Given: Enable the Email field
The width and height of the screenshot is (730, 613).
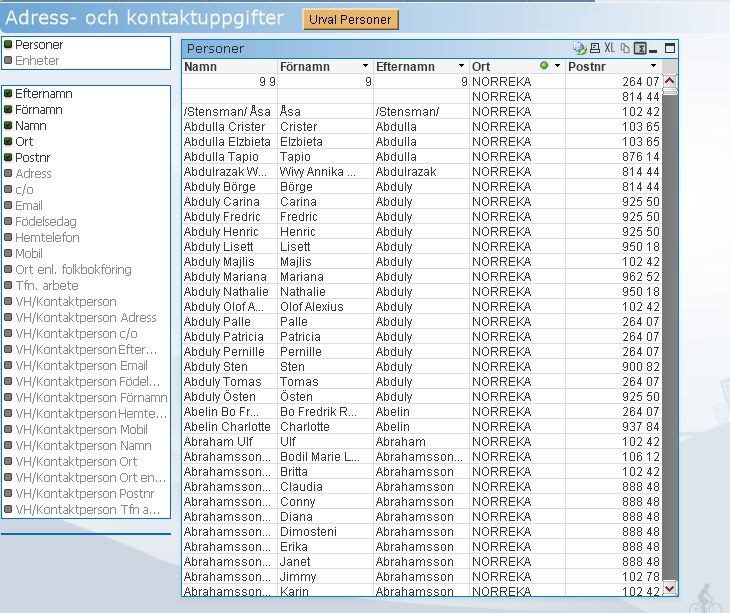Looking at the screenshot, I should point(23,205).
